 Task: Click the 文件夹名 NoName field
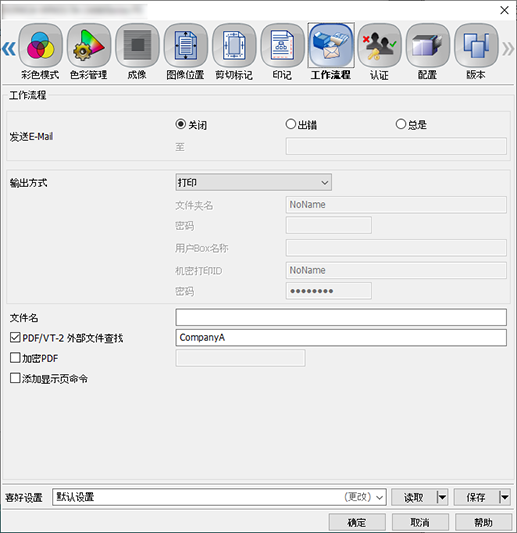pyautogui.click(x=396, y=205)
